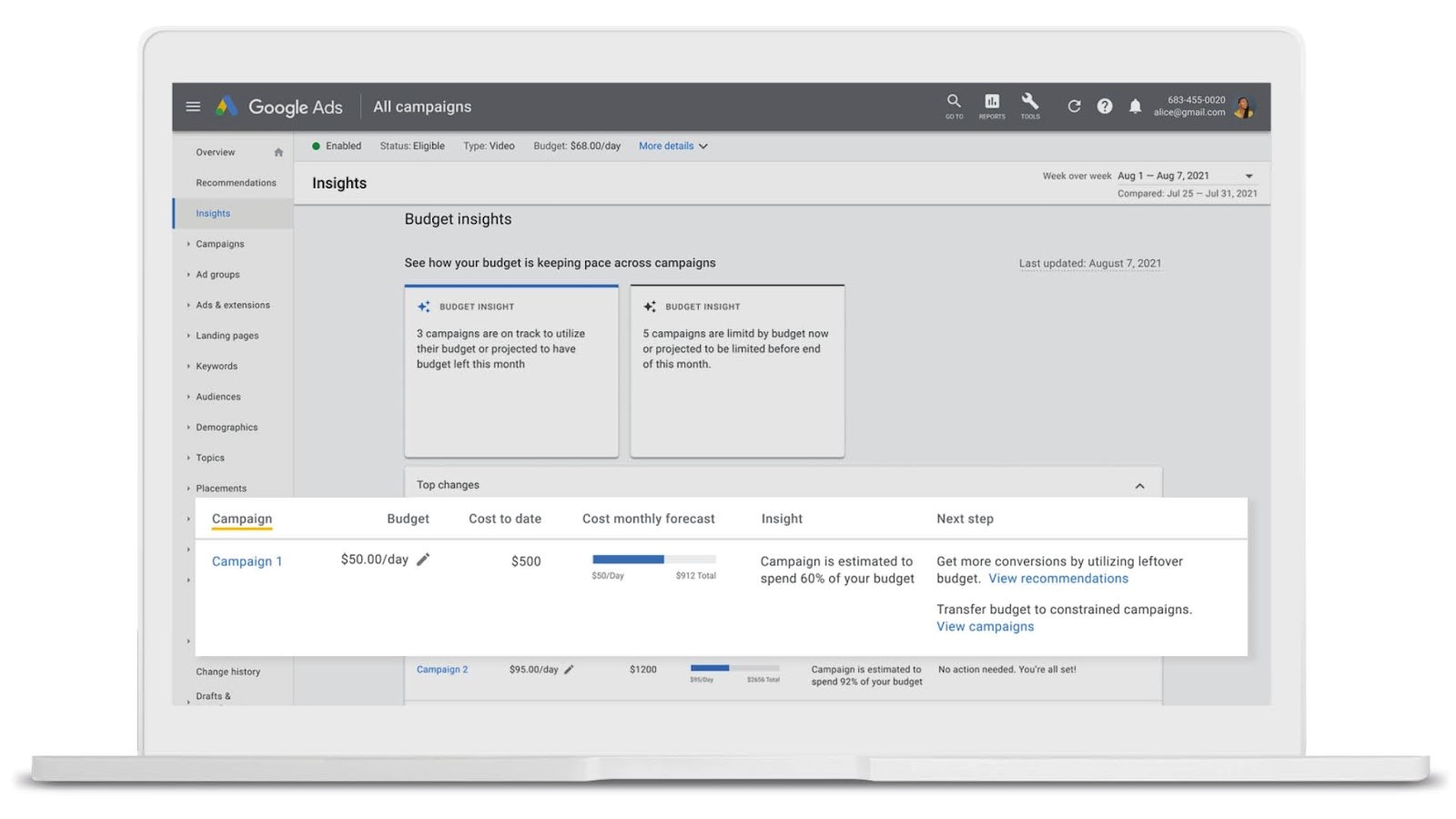Click the Go To search icon
Image resolution: width=1456 pixels, height=819 pixels.
[953, 103]
